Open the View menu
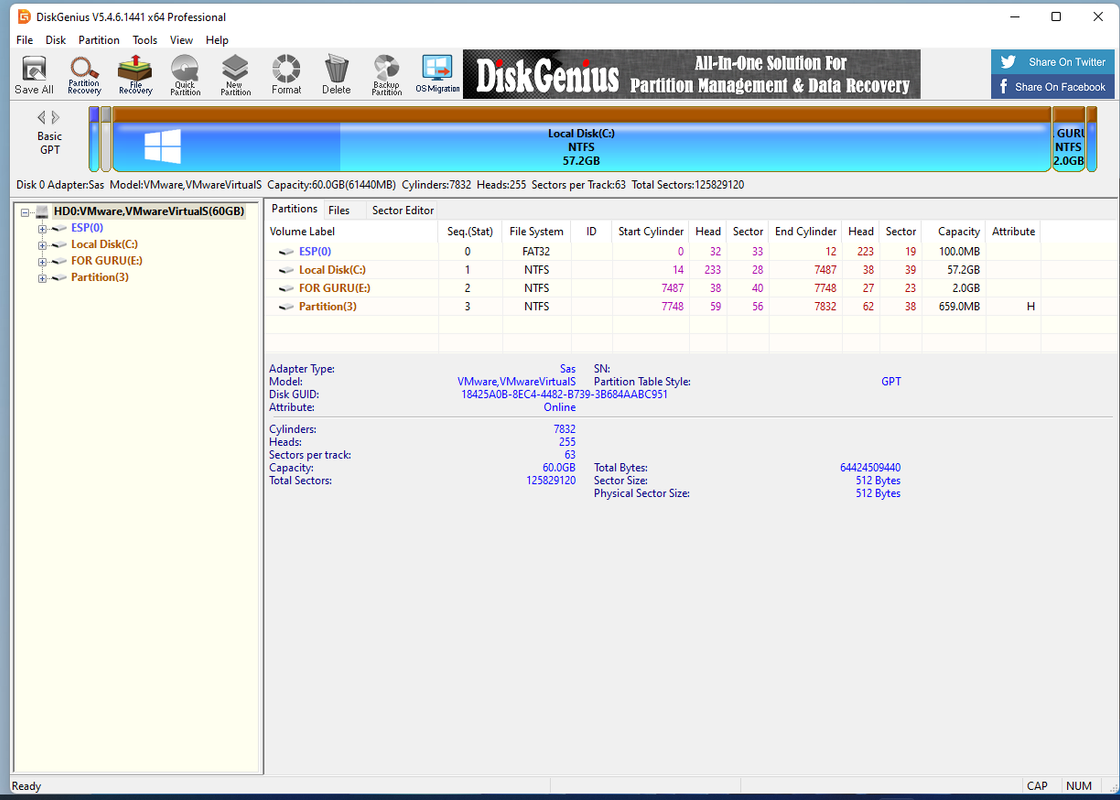 tap(181, 40)
